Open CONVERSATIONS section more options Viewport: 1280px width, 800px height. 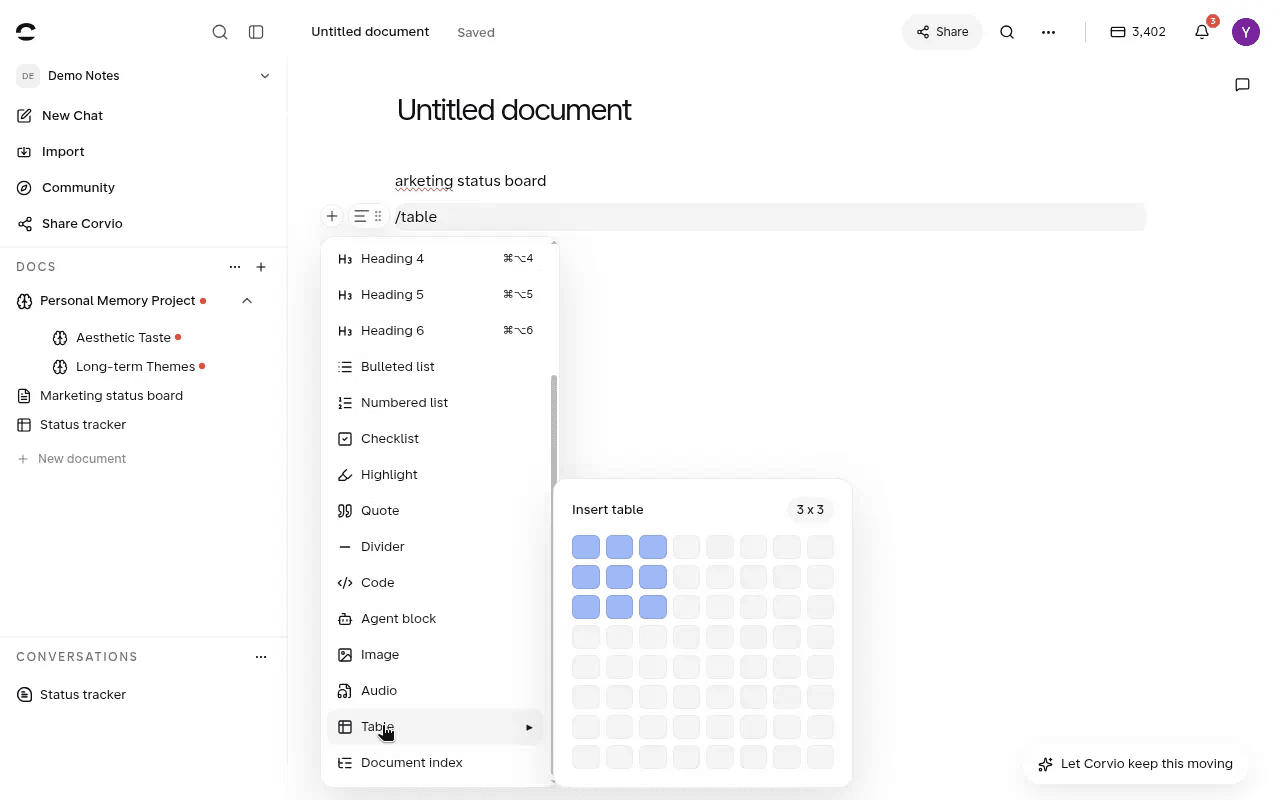click(261, 657)
